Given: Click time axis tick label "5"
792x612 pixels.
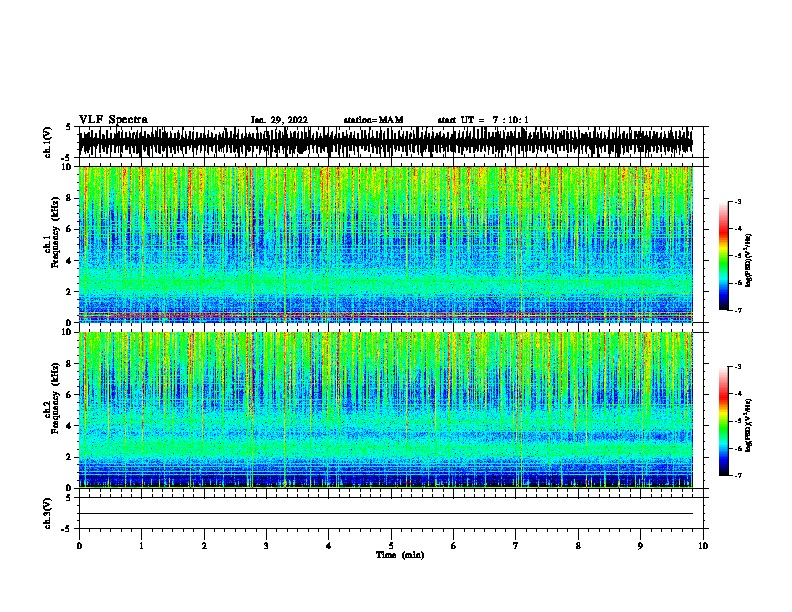Looking at the screenshot, I should click(391, 546).
